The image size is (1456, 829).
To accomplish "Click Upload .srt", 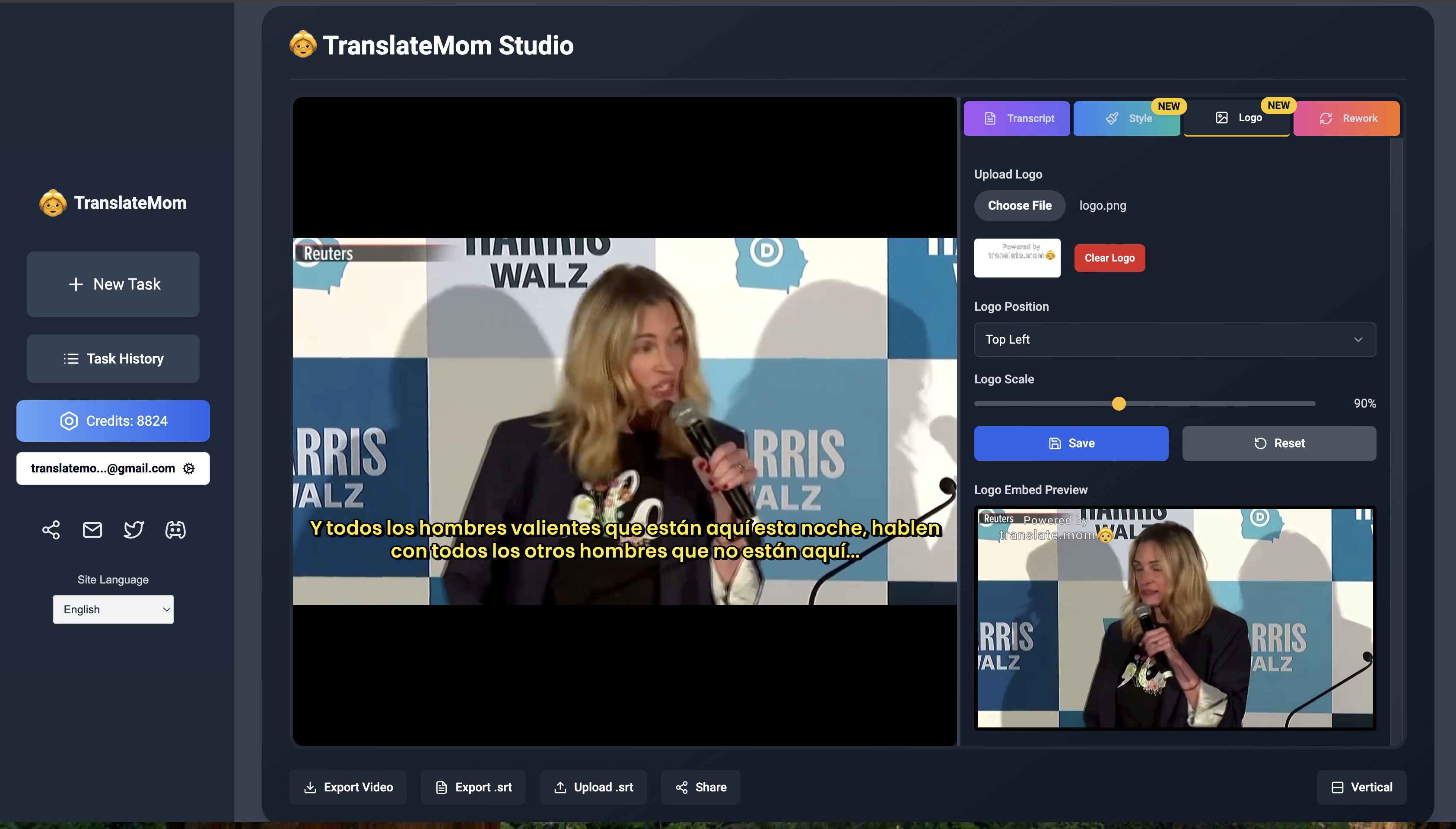I will tap(593, 788).
